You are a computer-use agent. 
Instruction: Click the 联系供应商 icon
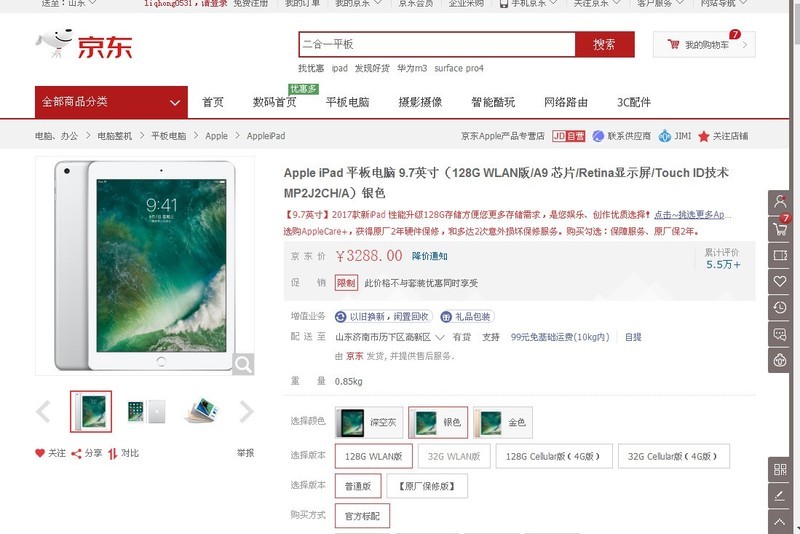598,136
